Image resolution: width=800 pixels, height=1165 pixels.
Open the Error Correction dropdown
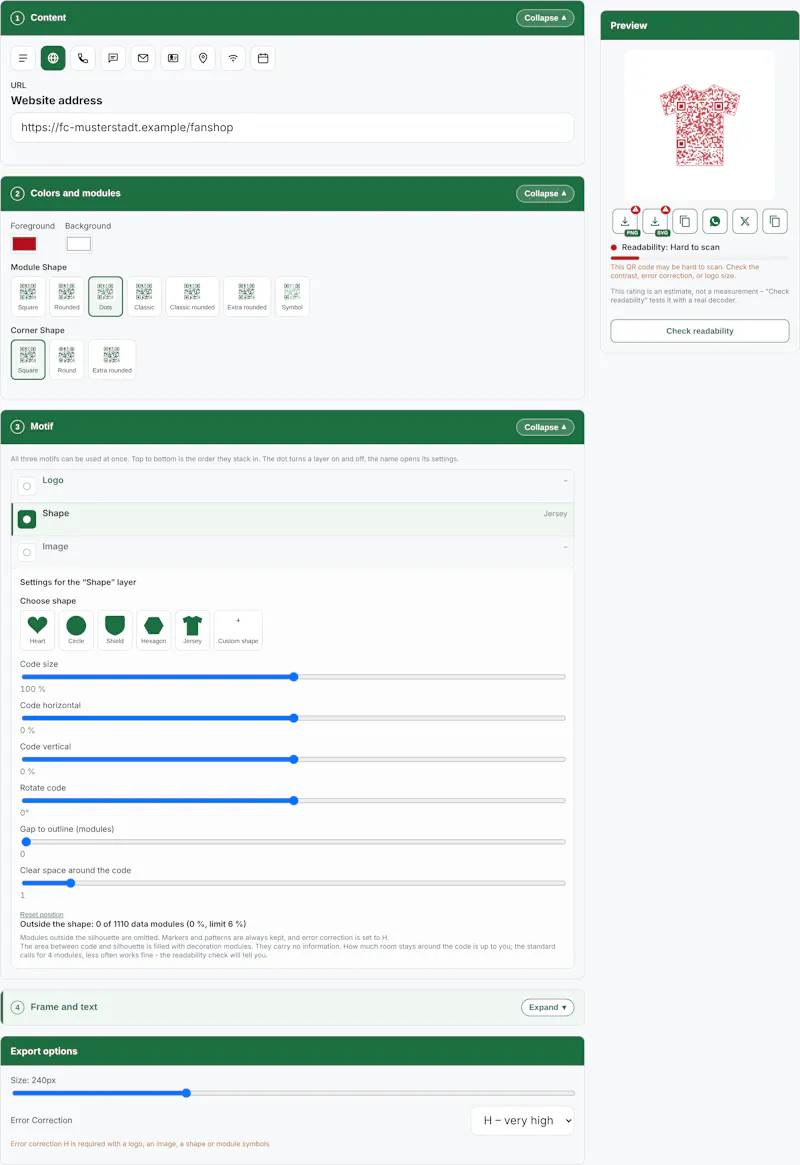coord(524,1120)
